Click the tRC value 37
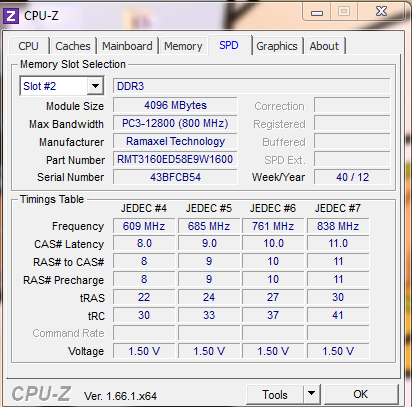Image resolution: width=412 pixels, height=407 pixels. (x=273, y=315)
